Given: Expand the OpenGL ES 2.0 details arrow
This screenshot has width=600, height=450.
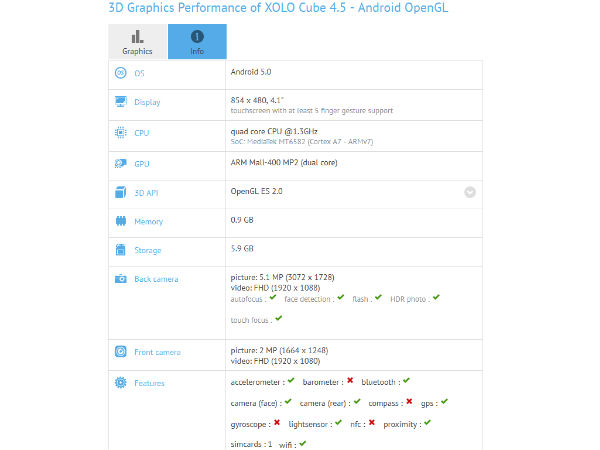Looking at the screenshot, I should point(470,192).
